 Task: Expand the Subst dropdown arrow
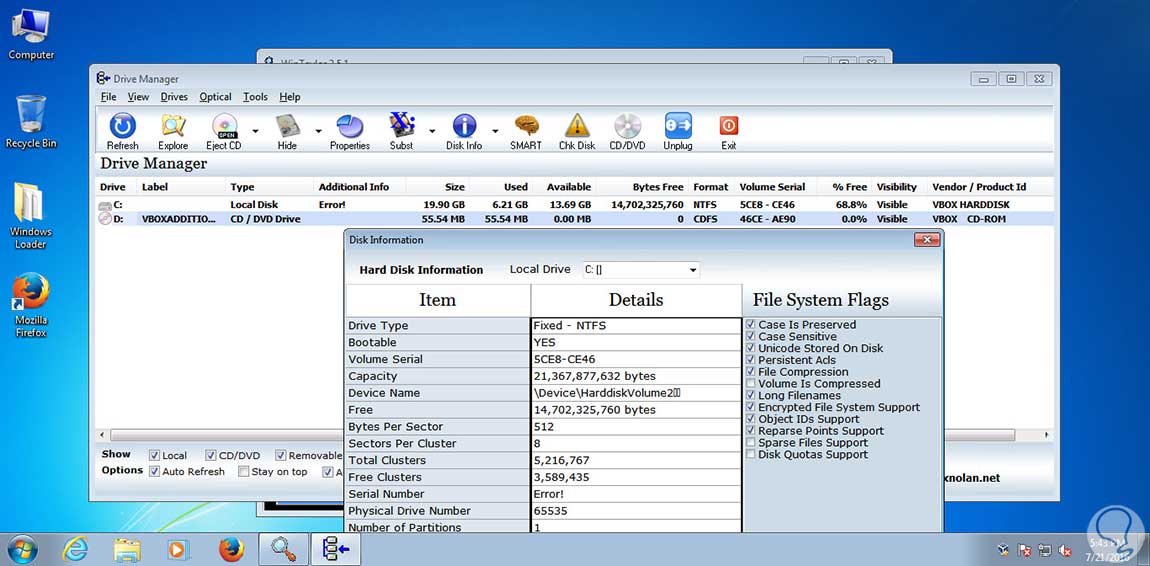click(432, 131)
